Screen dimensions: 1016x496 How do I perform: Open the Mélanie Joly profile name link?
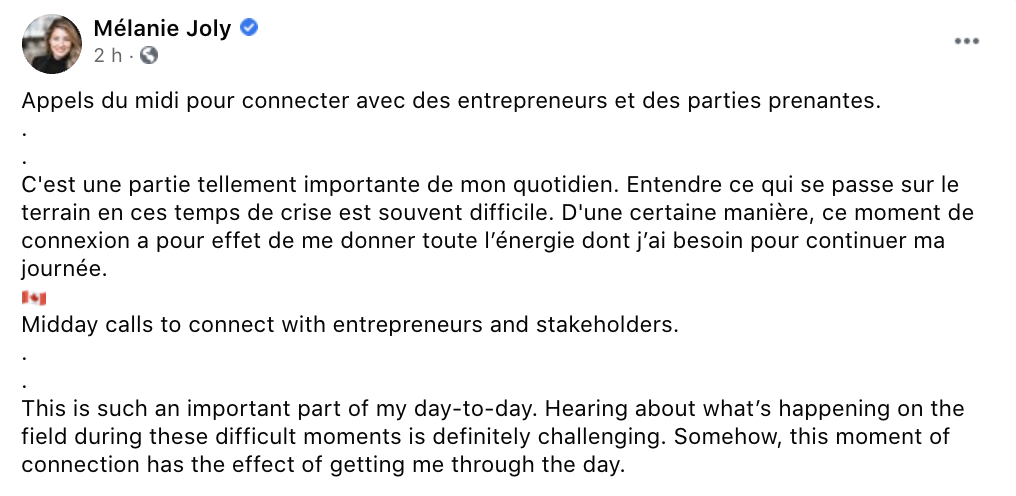163,29
